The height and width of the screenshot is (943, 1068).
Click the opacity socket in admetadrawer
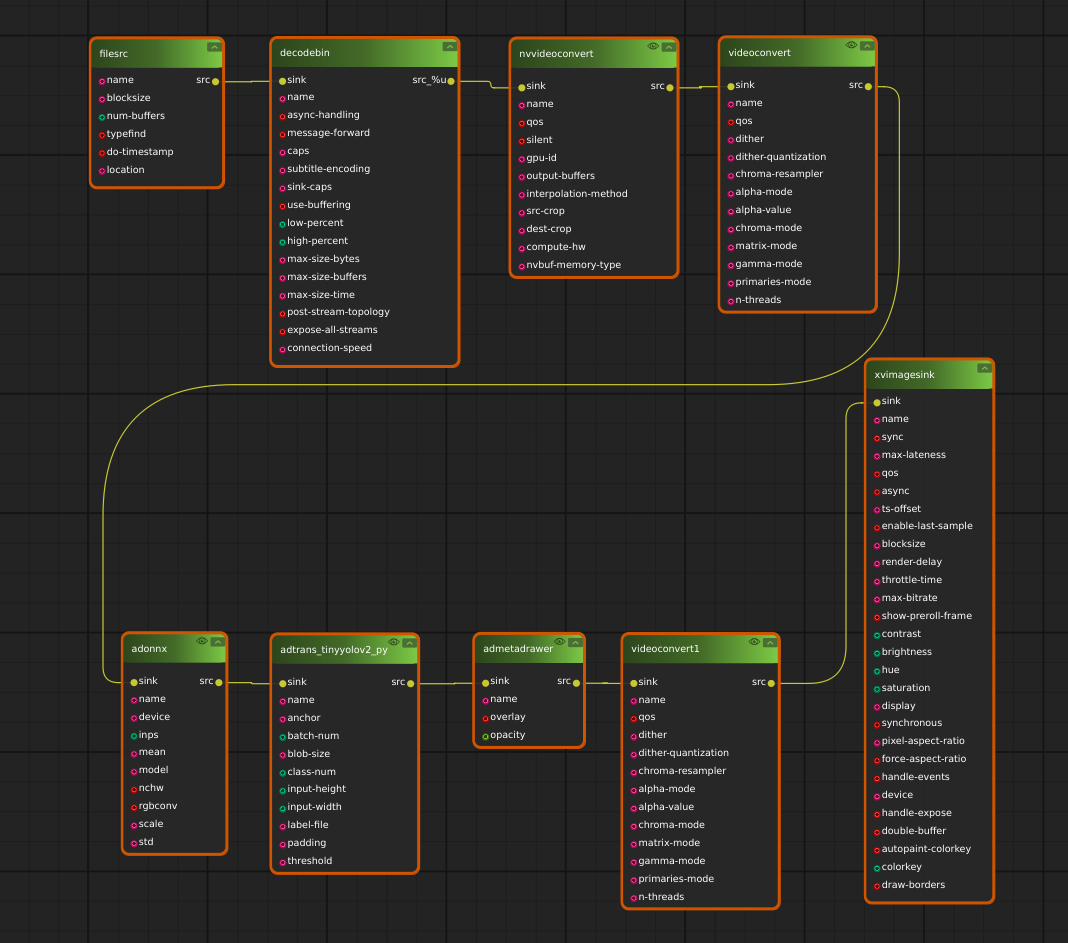485,736
